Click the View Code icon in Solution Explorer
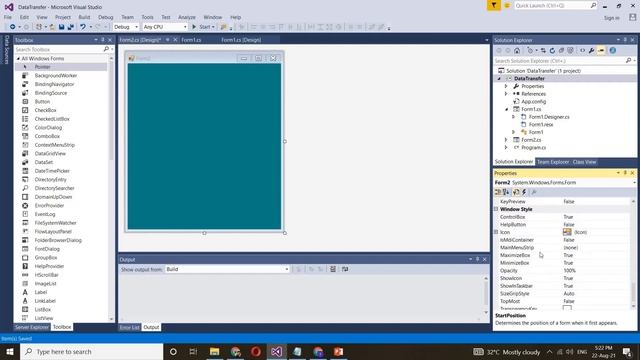The image size is (640, 360). click(x=582, y=51)
